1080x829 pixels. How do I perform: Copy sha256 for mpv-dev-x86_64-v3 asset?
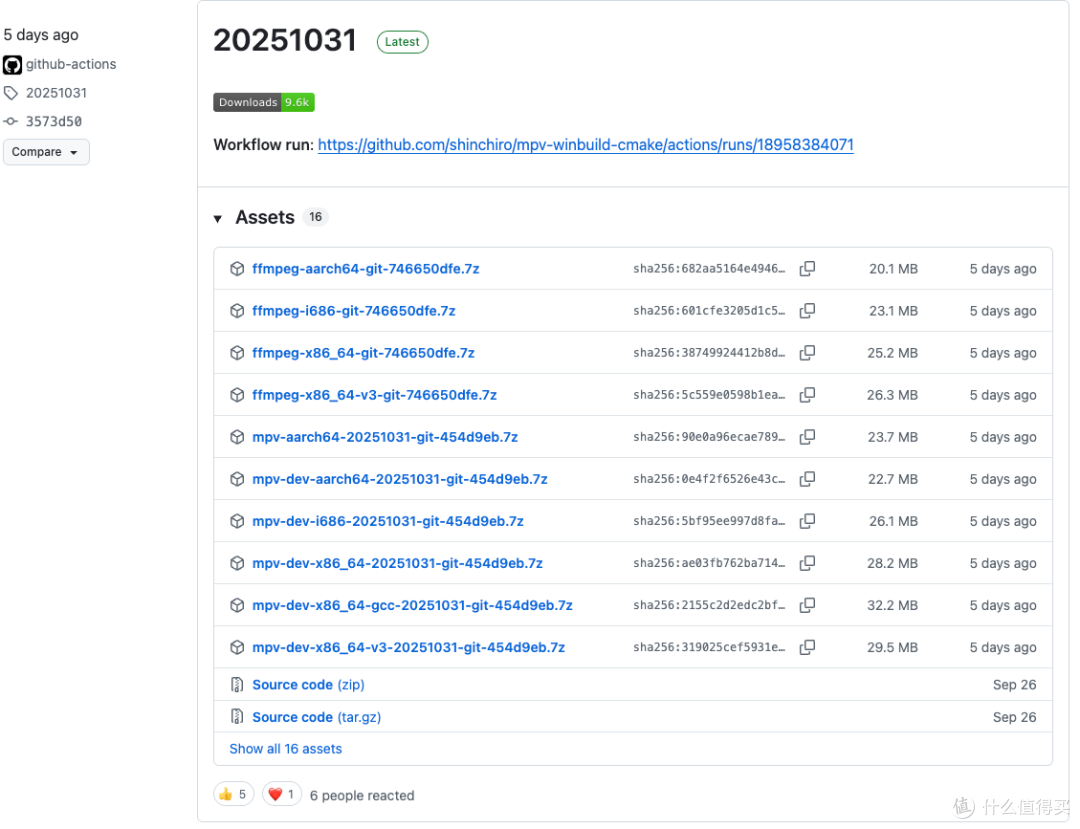(807, 647)
